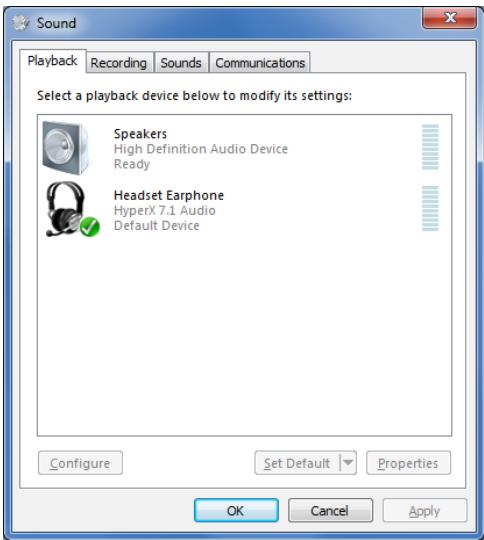Click the 'HyperX 7.1 Audio' text
The height and width of the screenshot is (540, 484).
pos(165,210)
